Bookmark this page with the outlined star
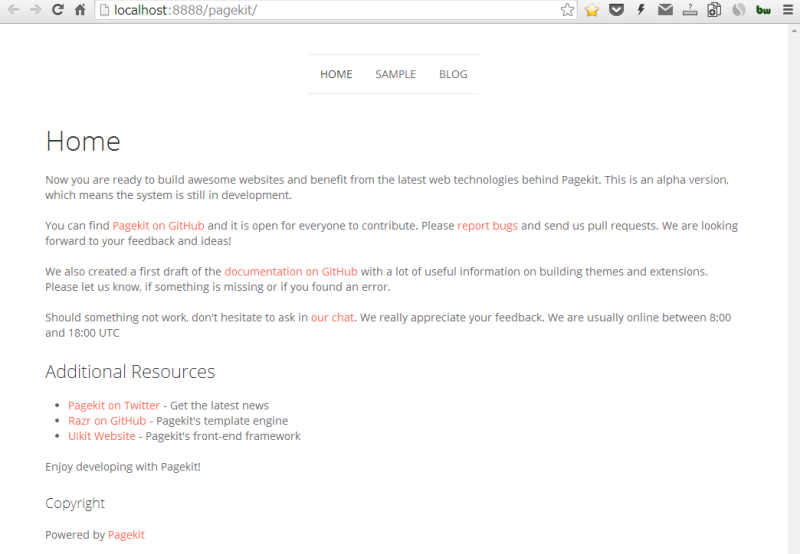The height and width of the screenshot is (554, 800). click(567, 10)
